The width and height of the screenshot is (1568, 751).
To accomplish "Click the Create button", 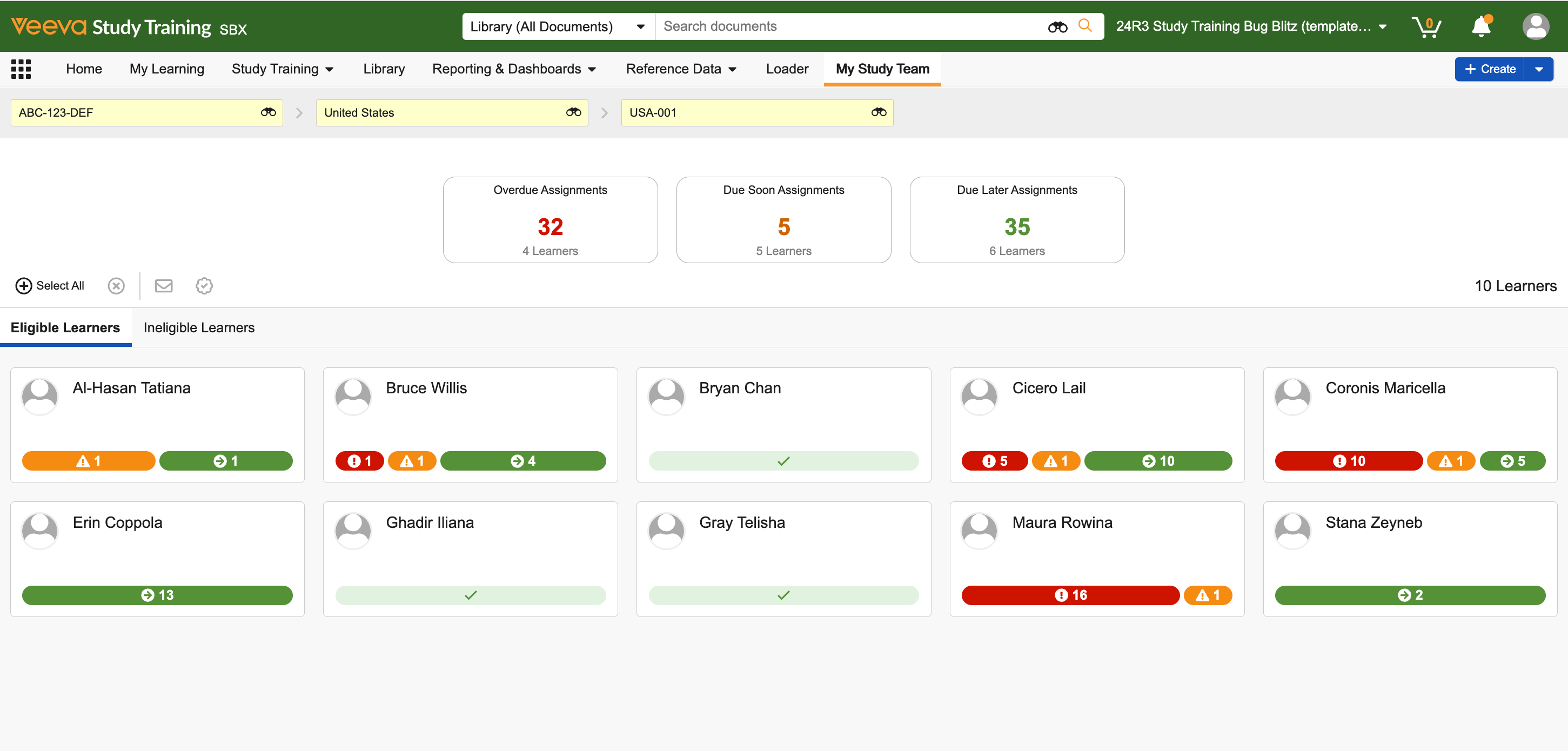I will pos(1490,69).
